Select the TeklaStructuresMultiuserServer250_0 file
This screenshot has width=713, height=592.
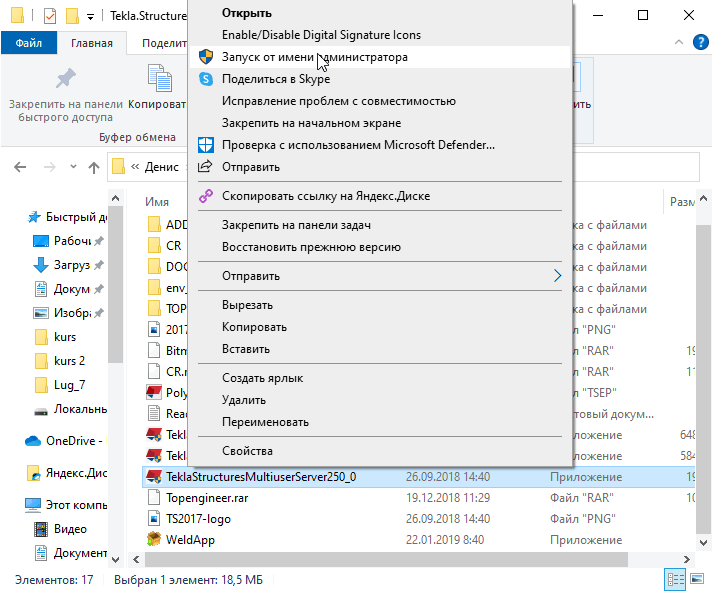click(x=418, y=477)
